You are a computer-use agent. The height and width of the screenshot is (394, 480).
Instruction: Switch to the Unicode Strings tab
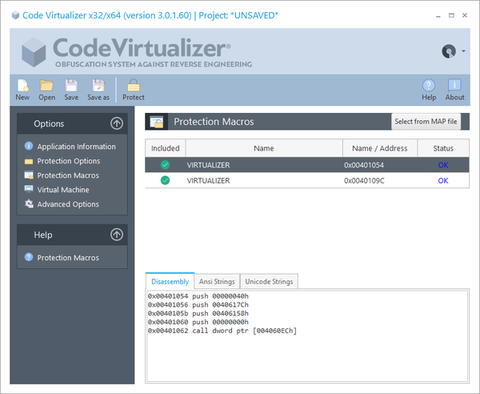click(x=269, y=282)
